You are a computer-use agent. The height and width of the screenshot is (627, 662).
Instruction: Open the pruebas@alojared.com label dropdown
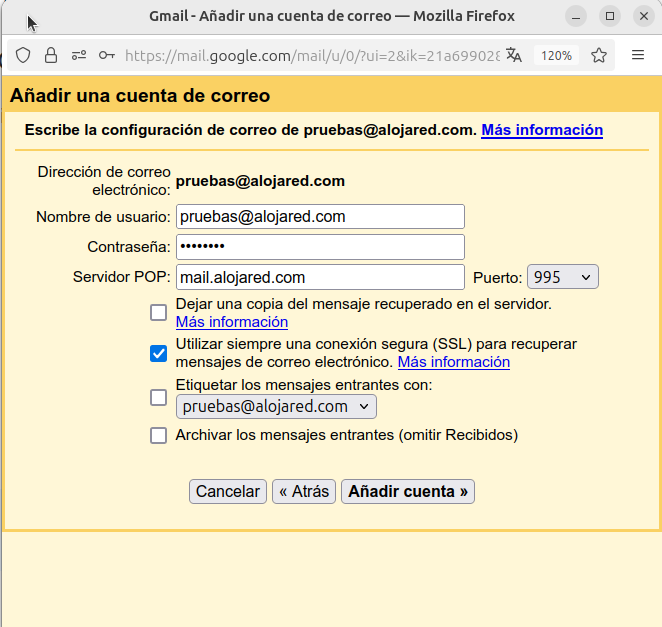pos(276,407)
